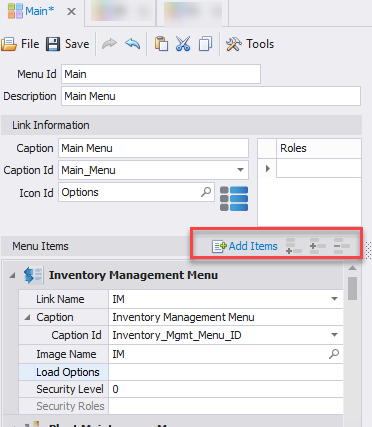Image resolution: width=372 pixels, height=427 pixels.
Task: Open the Tools menu with hammer icon
Action: (x=250, y=44)
